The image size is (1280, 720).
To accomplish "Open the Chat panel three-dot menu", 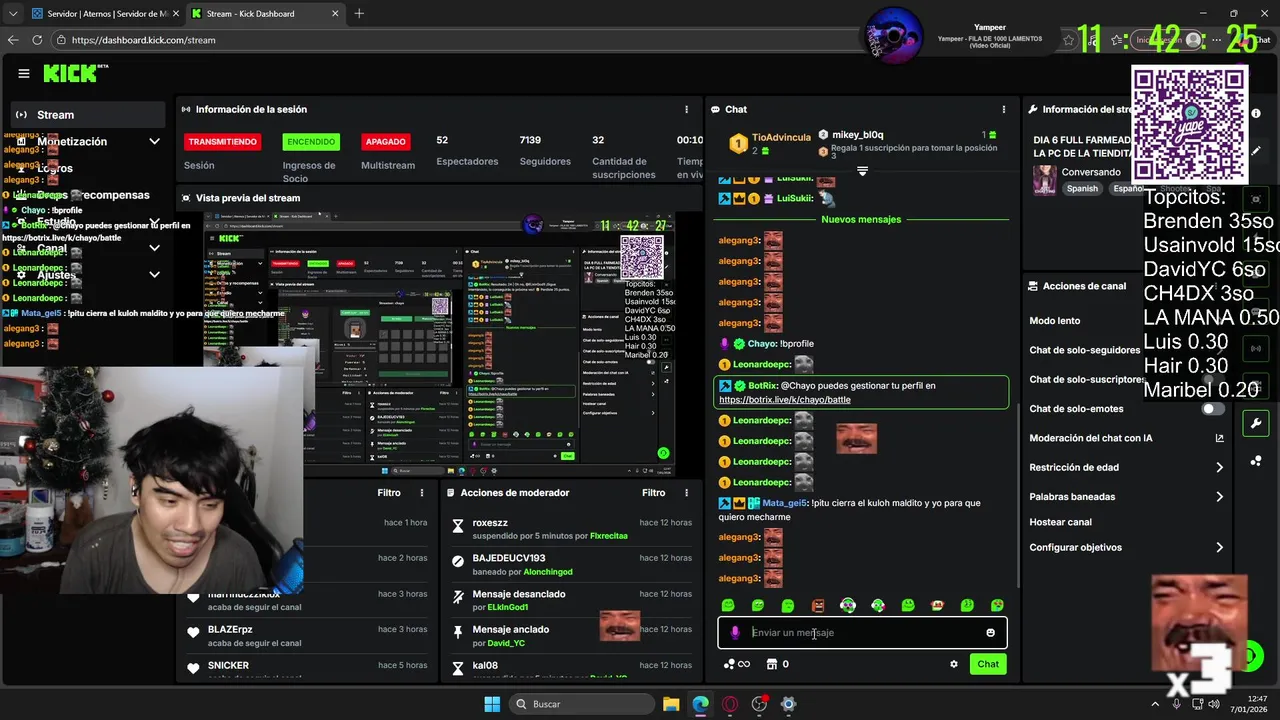I will tap(1004, 109).
